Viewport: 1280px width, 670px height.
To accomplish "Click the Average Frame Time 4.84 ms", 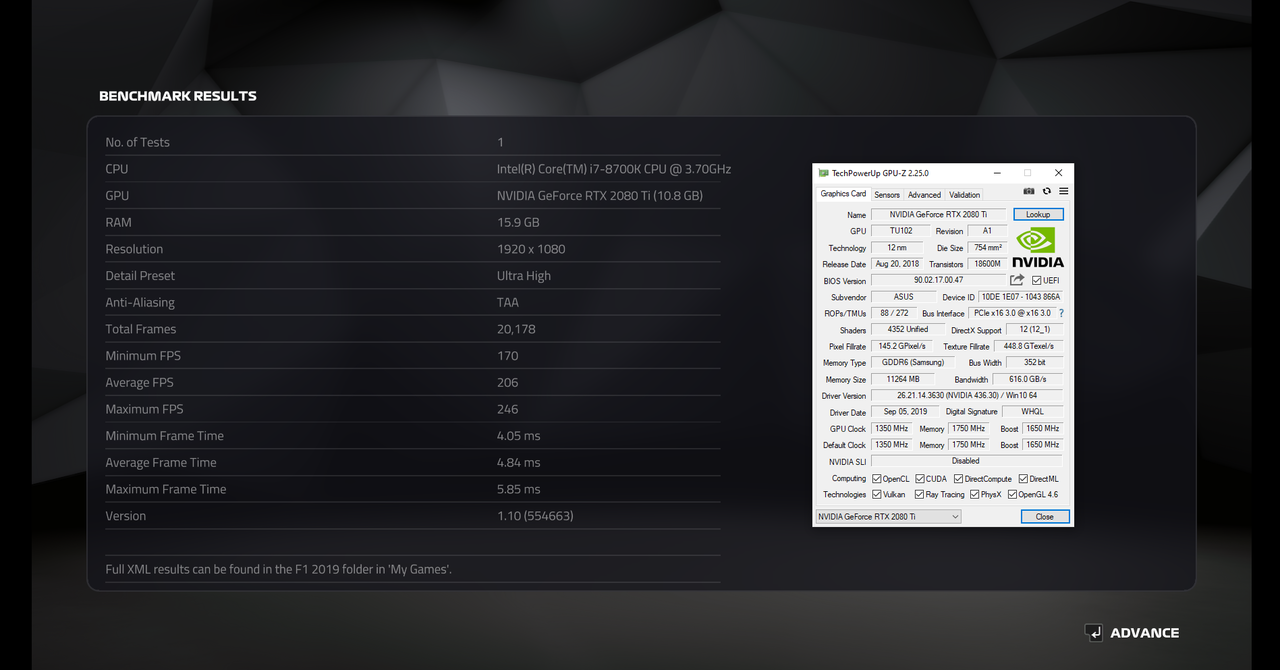I will coord(519,462).
